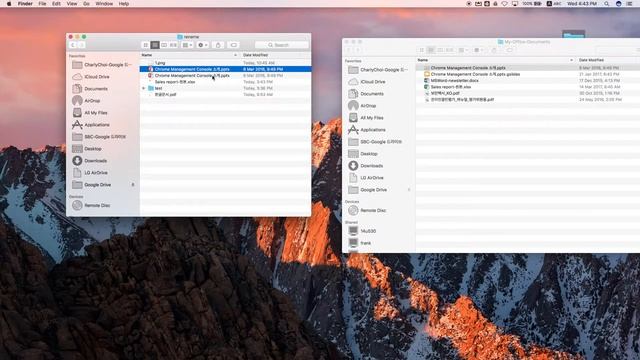640x360 pixels.
Task: Open the Finder menu
Action: click(x=25, y=4)
